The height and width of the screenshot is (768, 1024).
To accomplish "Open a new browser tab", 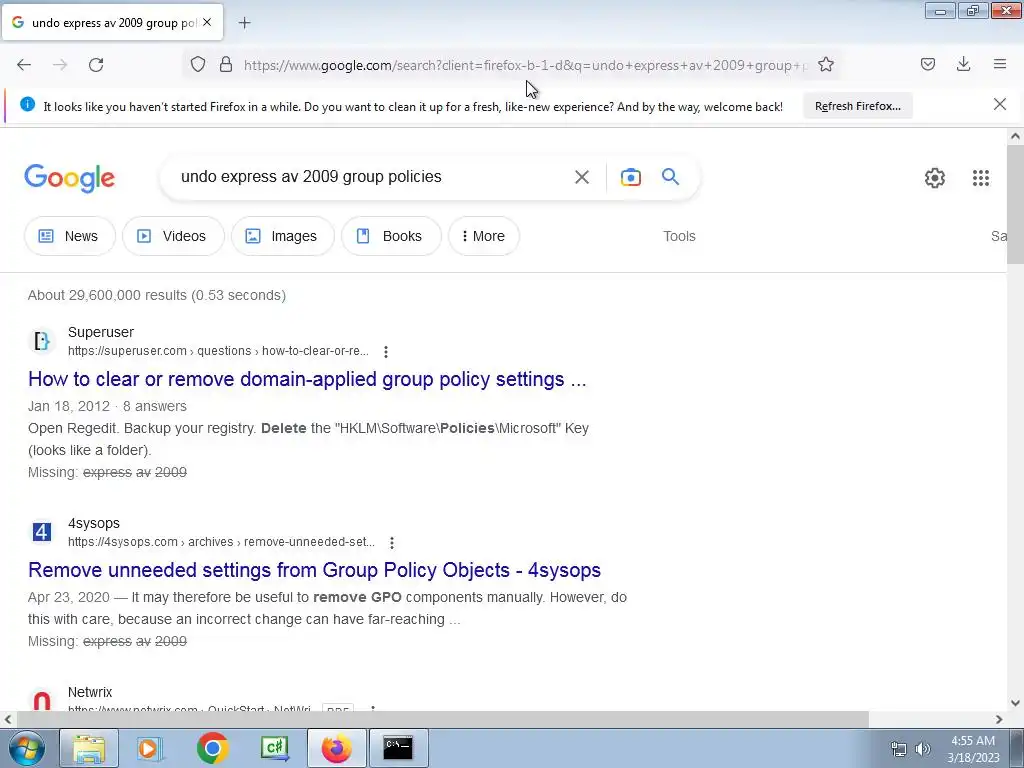I will (x=244, y=23).
